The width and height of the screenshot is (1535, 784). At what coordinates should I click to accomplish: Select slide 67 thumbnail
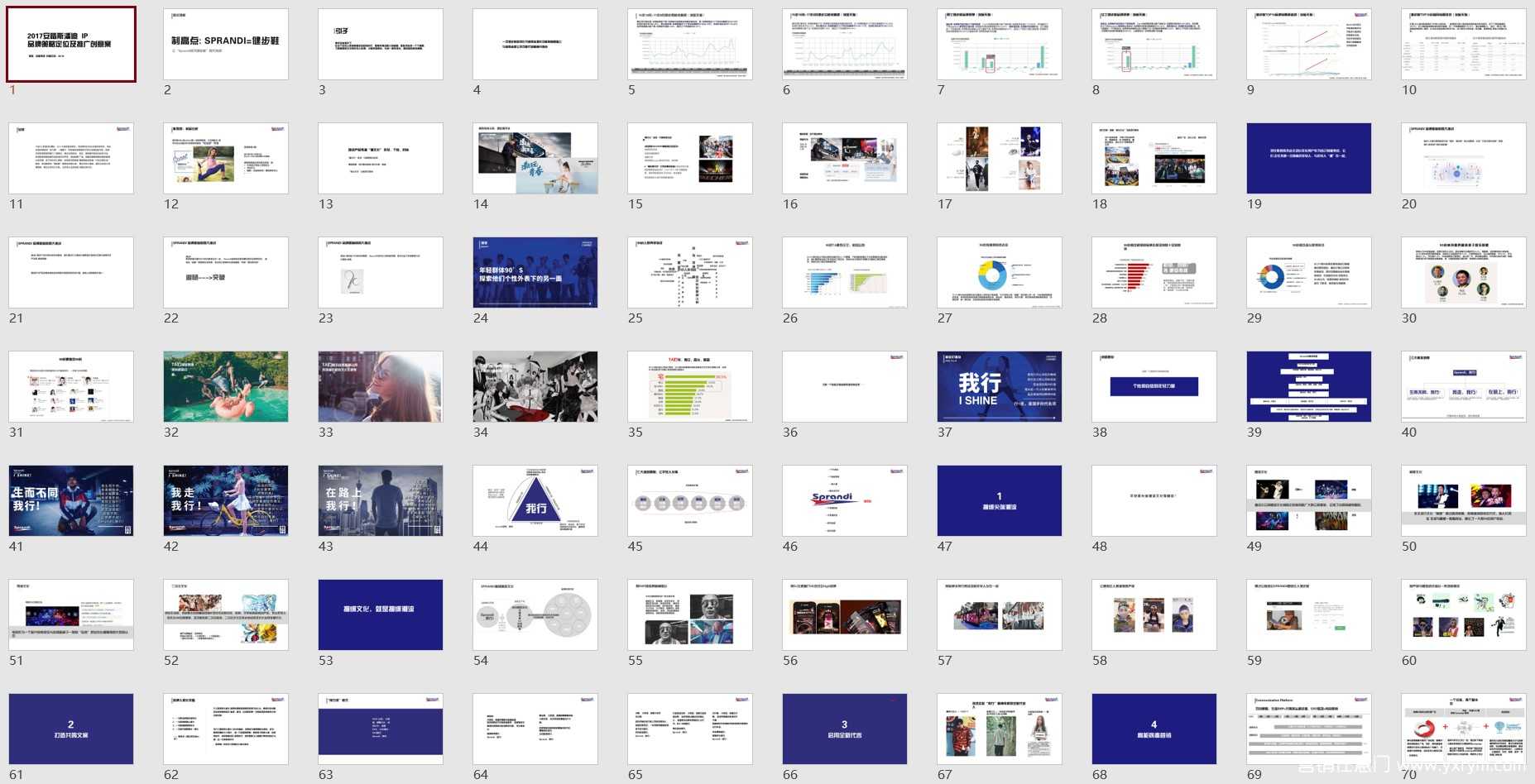(x=1000, y=729)
